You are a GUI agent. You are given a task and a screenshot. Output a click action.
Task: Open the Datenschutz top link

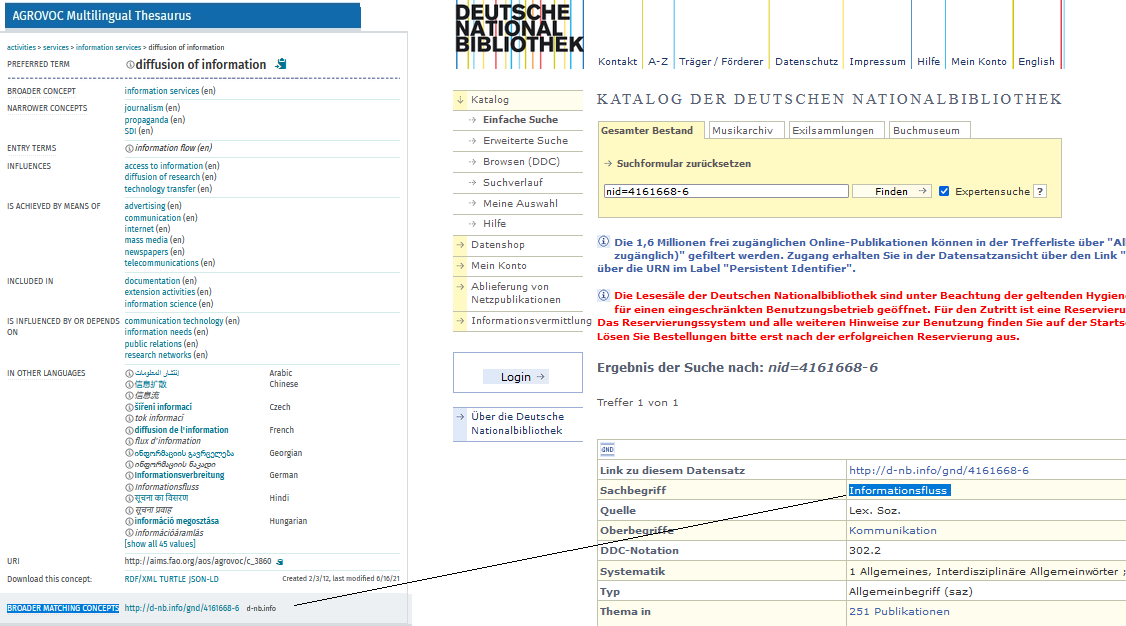coord(806,62)
